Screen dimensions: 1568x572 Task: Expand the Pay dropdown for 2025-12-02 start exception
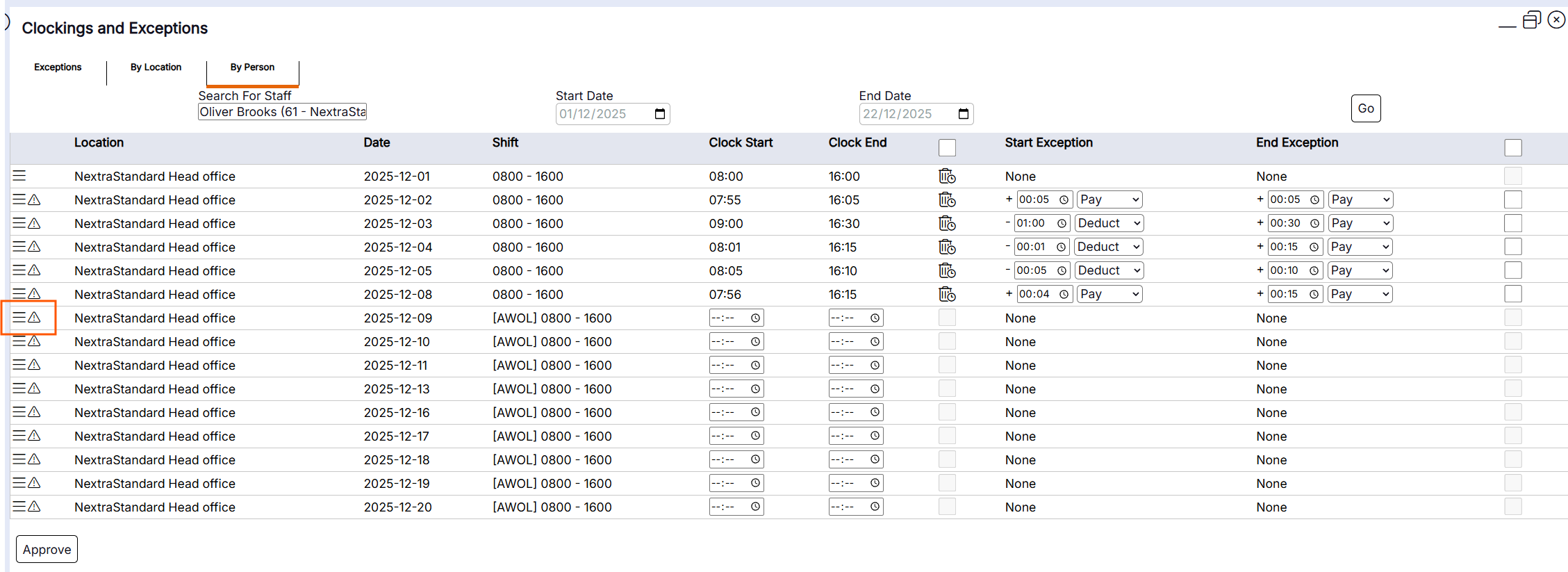point(1109,199)
